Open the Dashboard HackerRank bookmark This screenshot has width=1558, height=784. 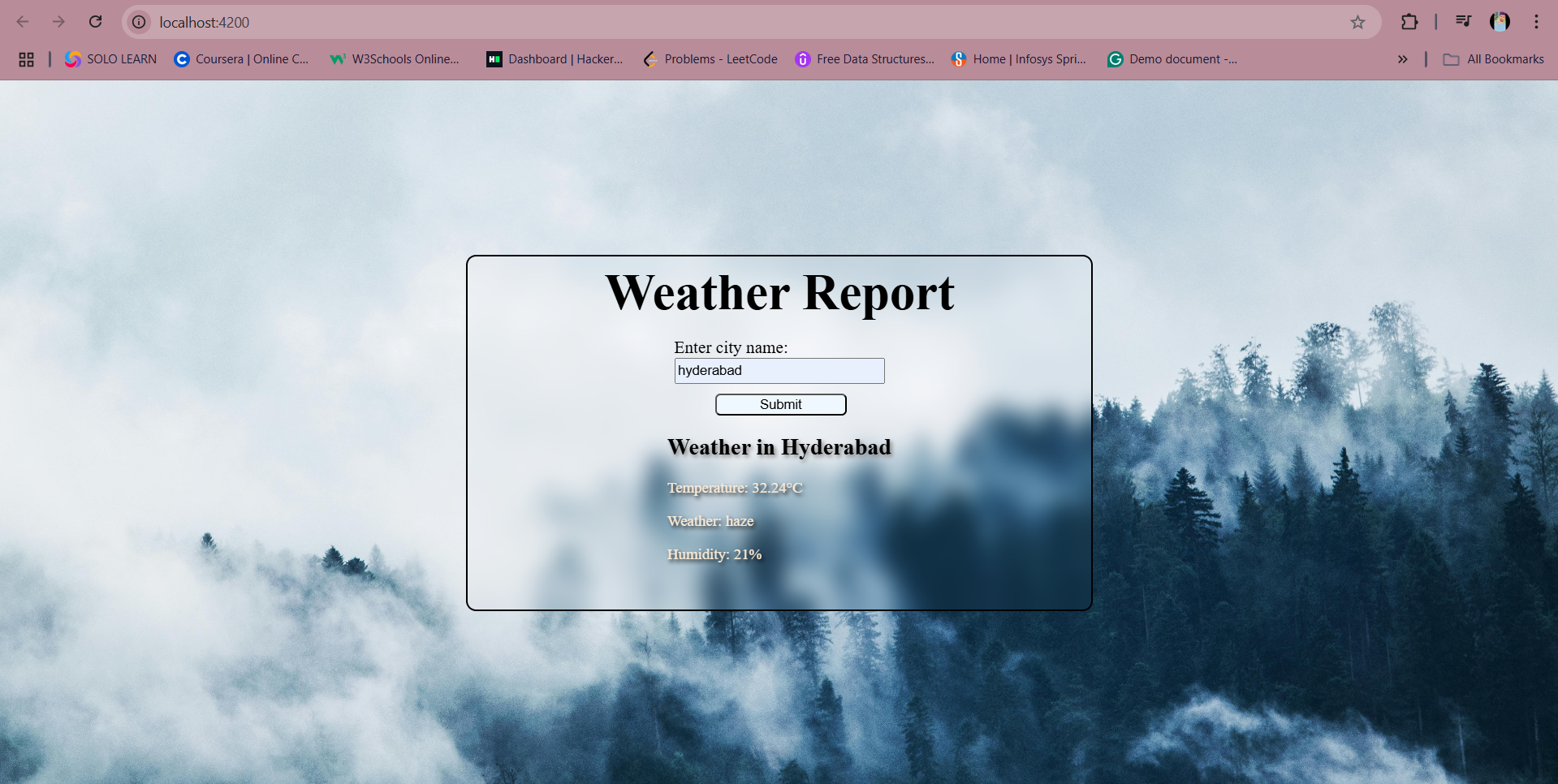click(555, 59)
